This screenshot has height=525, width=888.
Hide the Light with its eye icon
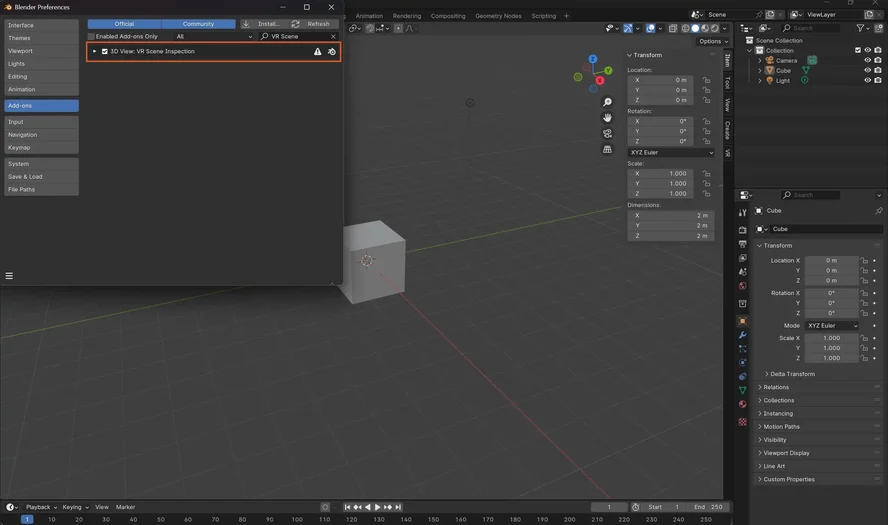point(867,80)
